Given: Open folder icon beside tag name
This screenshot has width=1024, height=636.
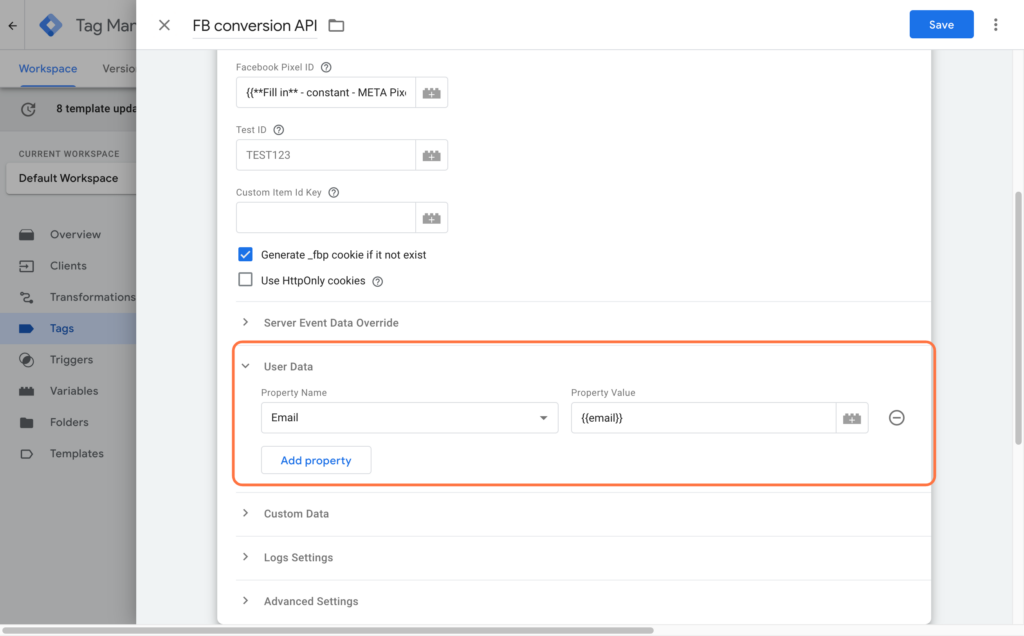Looking at the screenshot, I should [x=336, y=25].
